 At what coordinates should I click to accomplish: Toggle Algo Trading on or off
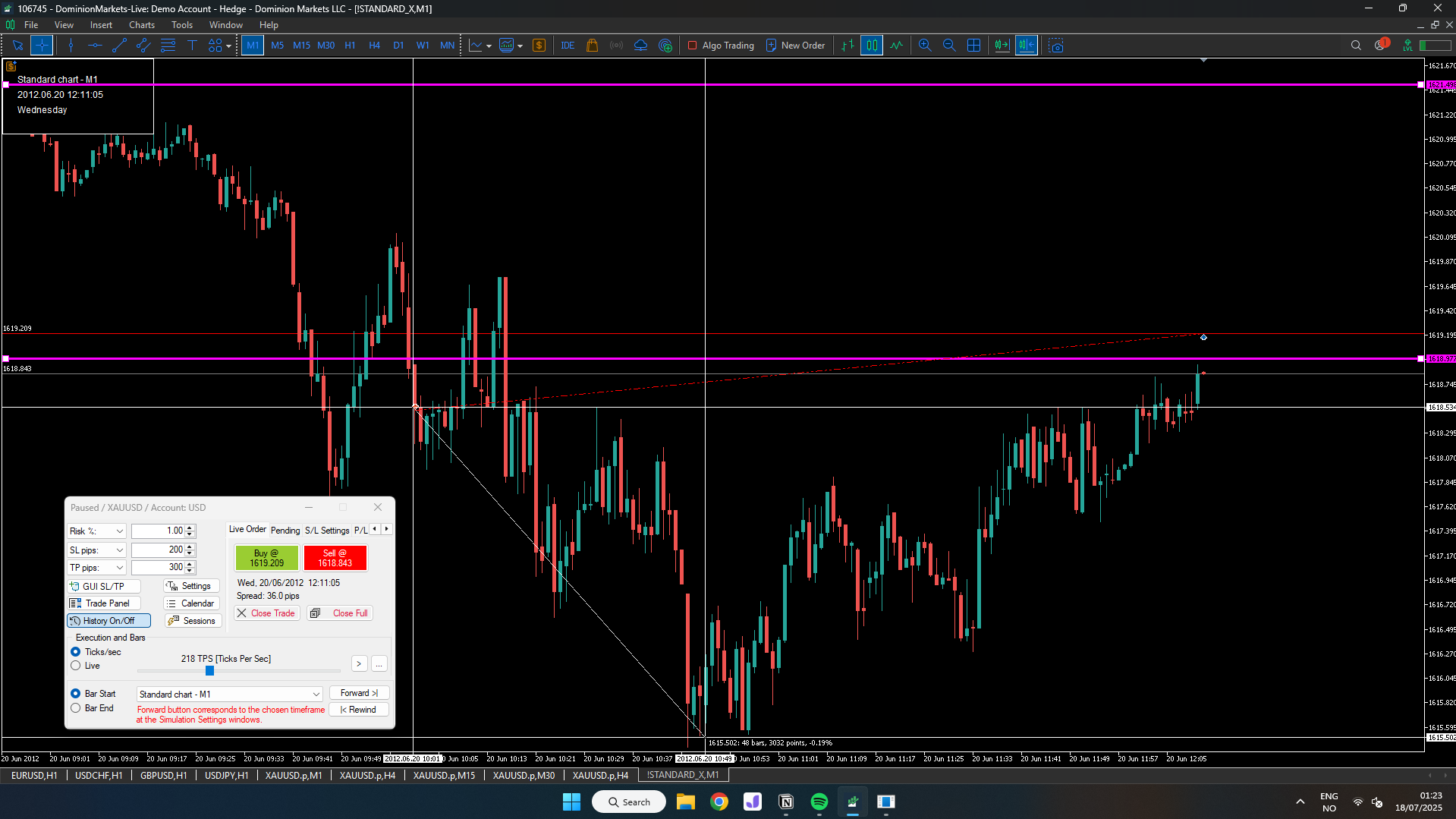click(720, 46)
